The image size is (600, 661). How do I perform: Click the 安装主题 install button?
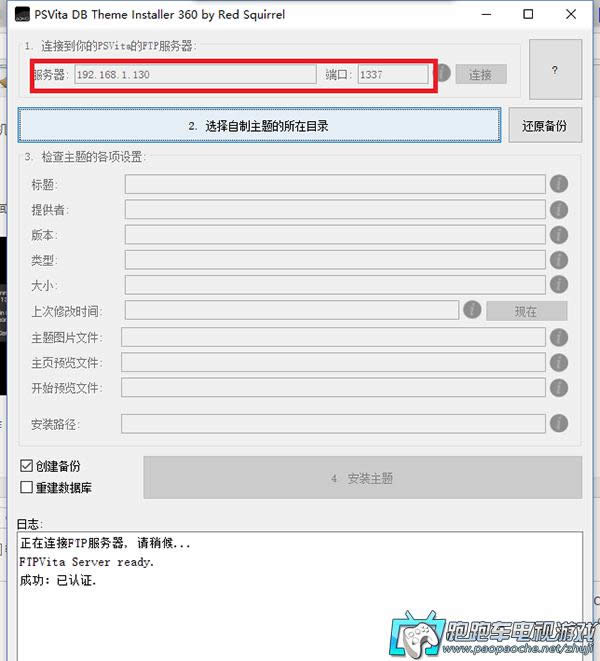coord(362,478)
